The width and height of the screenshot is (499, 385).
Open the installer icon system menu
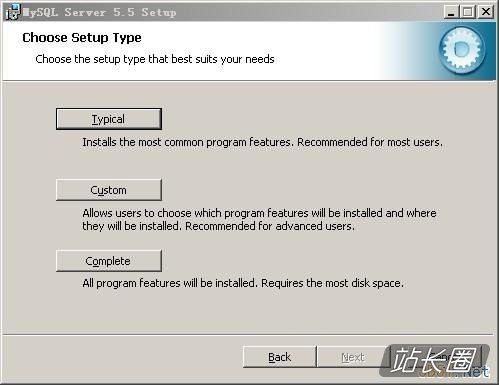pos(13,12)
